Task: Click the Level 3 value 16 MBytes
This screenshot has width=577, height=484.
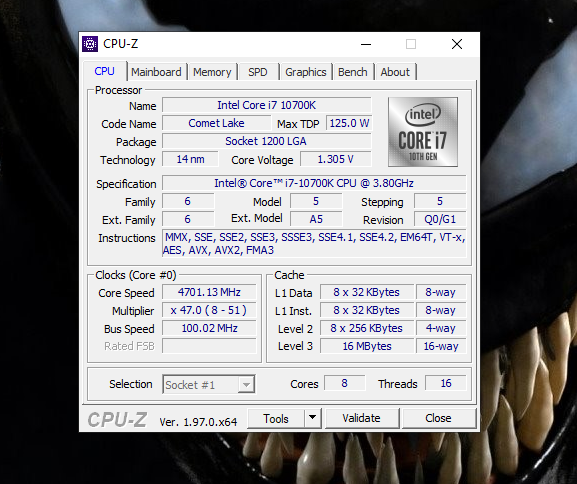Action: point(367,346)
